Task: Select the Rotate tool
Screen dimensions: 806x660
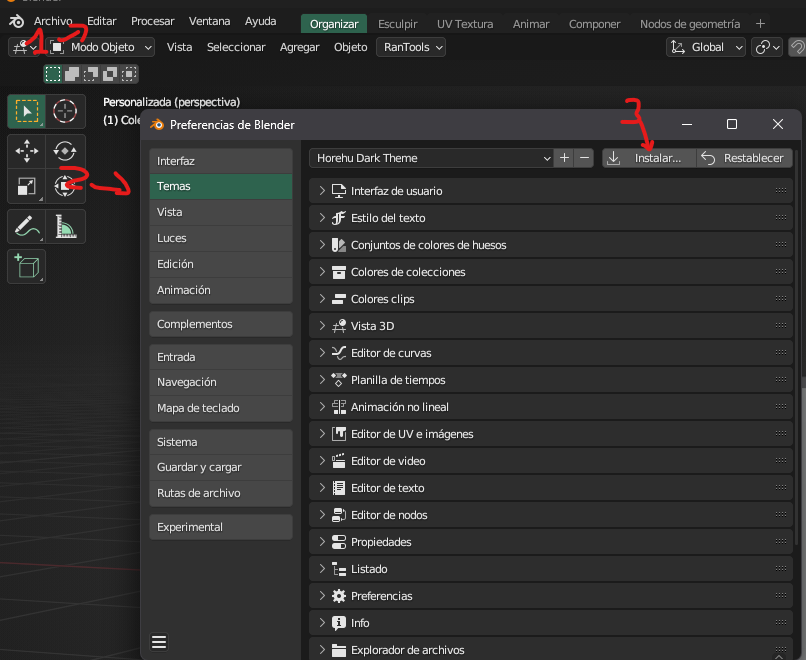Action: pos(65,151)
